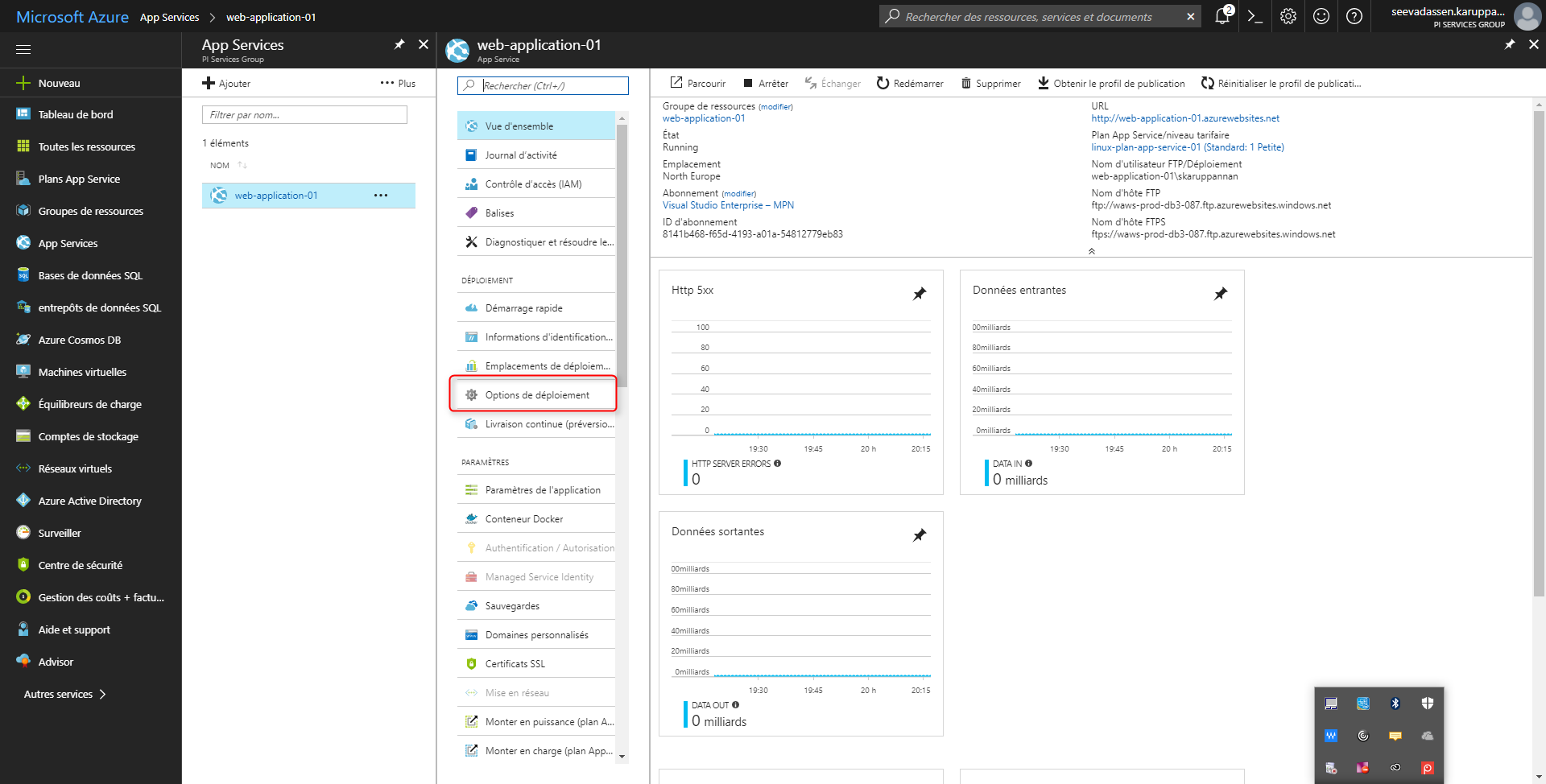This screenshot has width=1546, height=784.
Task: Open Paramètres de l'application
Action: [x=536, y=490]
